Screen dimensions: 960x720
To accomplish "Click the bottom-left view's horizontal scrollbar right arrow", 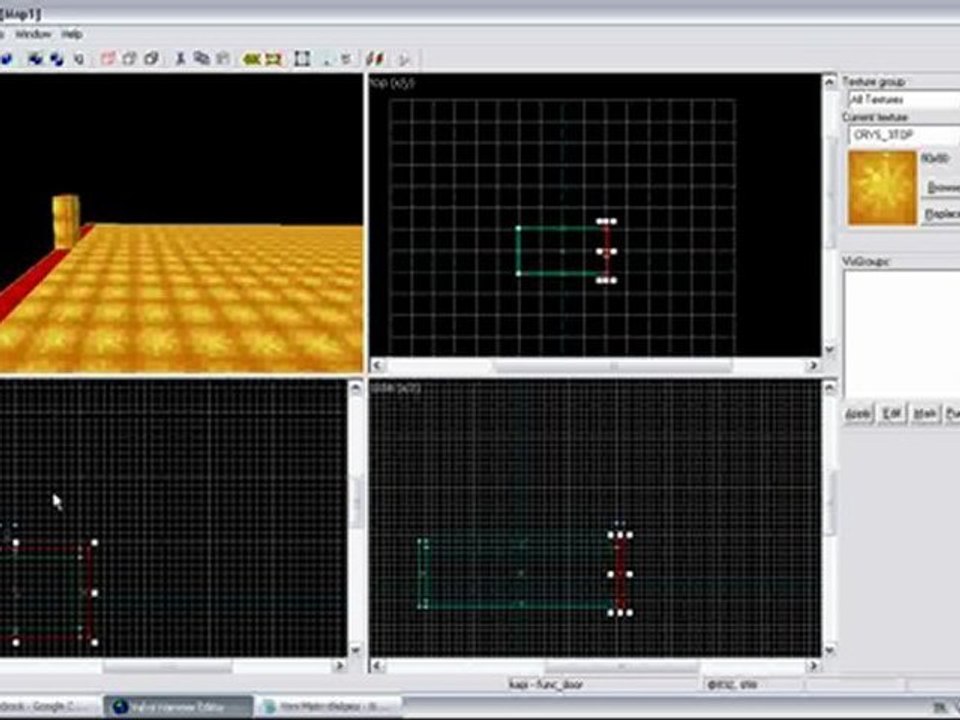I will pyautogui.click(x=340, y=666).
